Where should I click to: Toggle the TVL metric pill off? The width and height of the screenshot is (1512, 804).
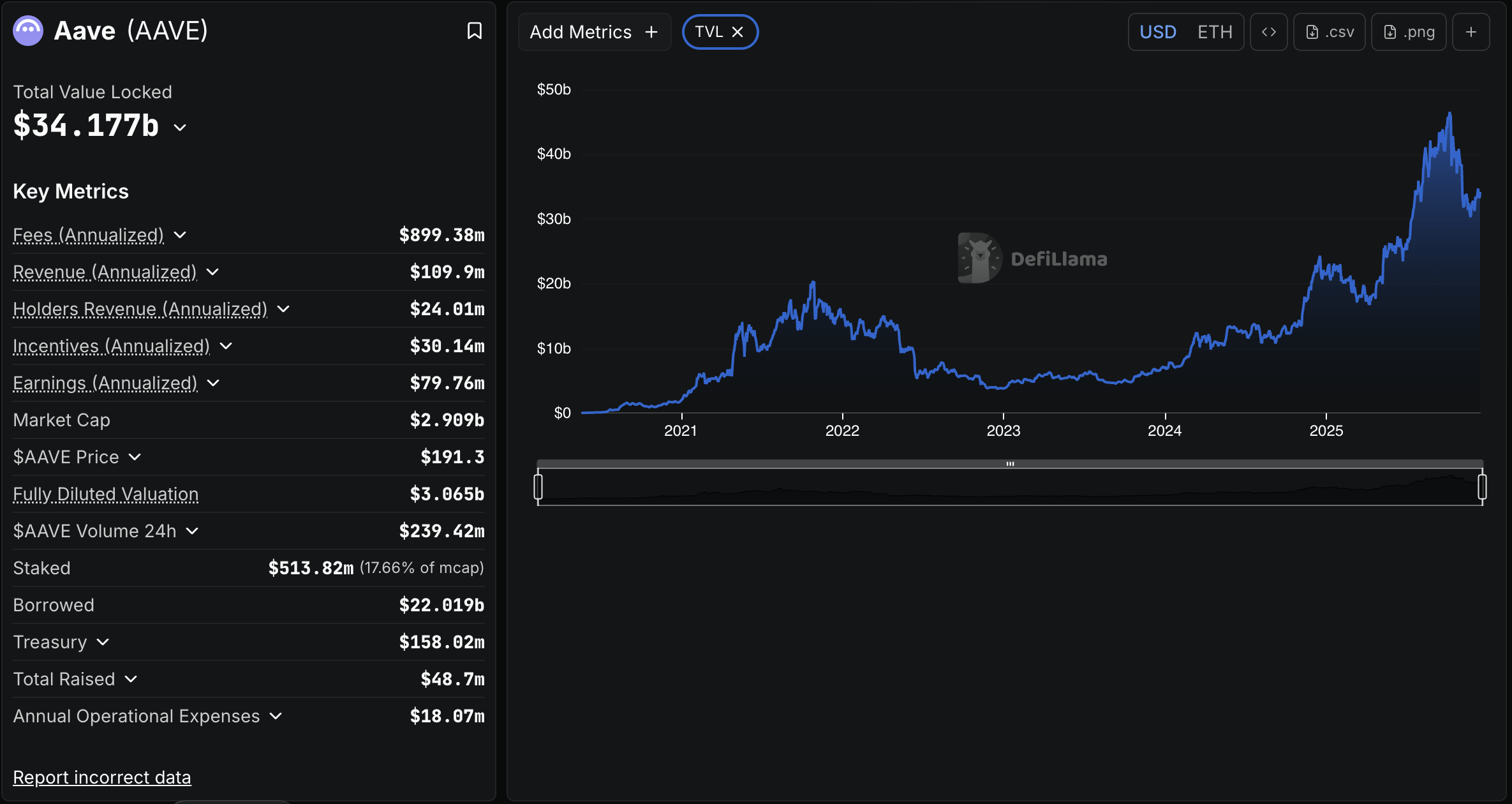(x=710, y=31)
